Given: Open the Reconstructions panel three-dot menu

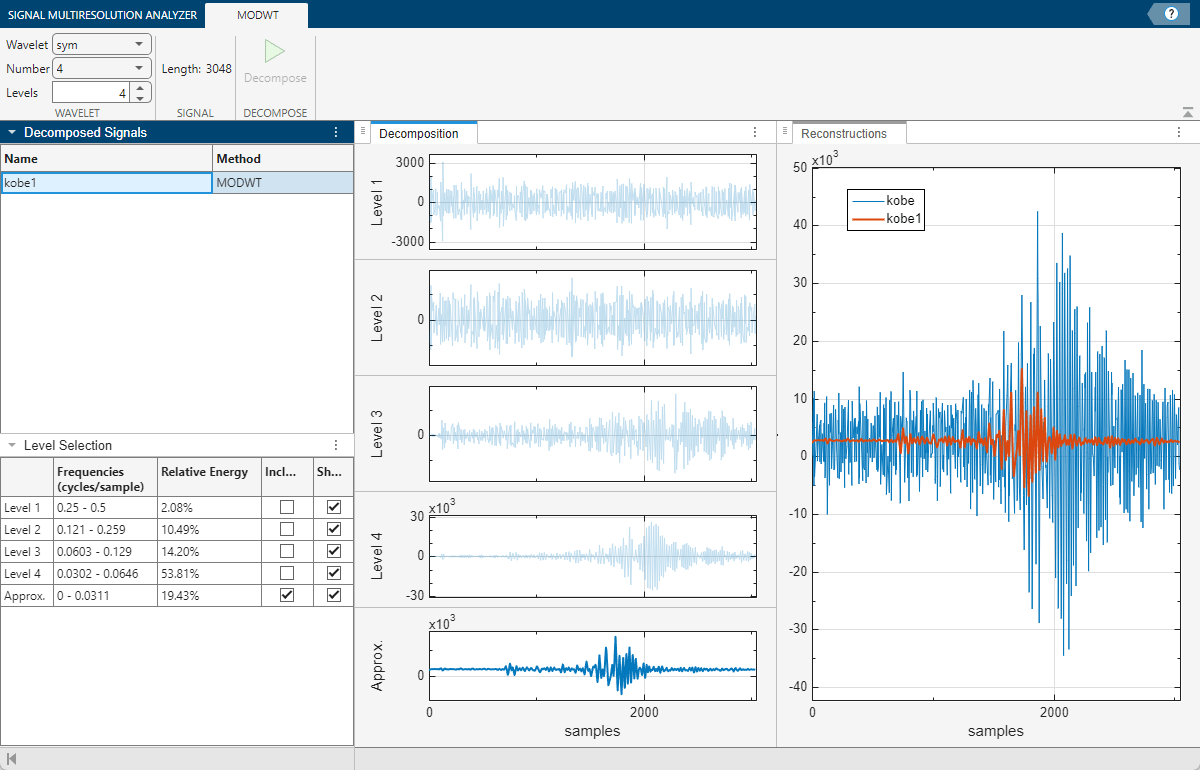Looking at the screenshot, I should click(1181, 132).
